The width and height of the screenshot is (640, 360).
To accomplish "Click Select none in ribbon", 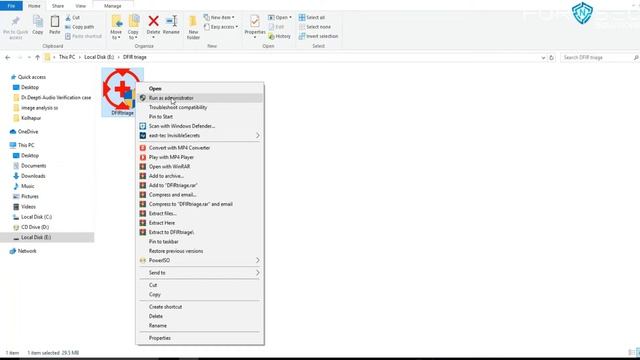I will pyautogui.click(x=315, y=27).
